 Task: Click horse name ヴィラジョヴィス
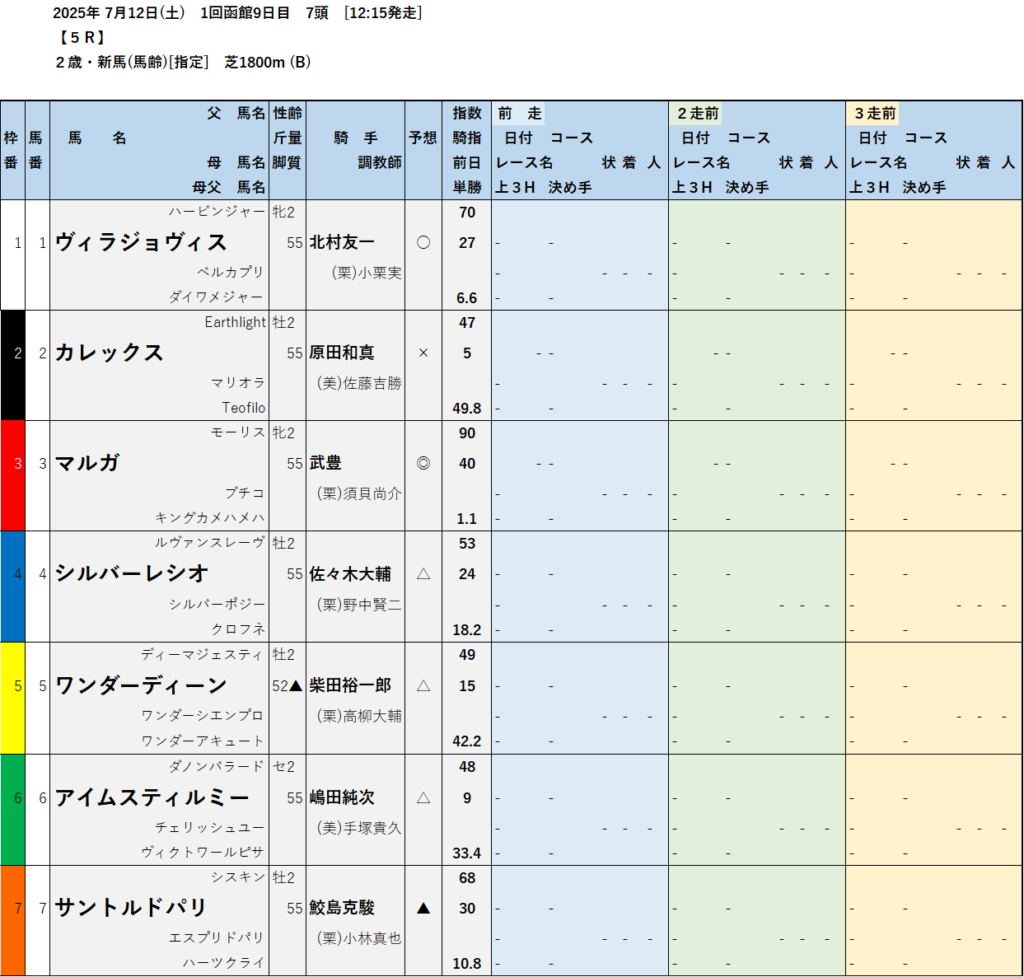click(141, 242)
